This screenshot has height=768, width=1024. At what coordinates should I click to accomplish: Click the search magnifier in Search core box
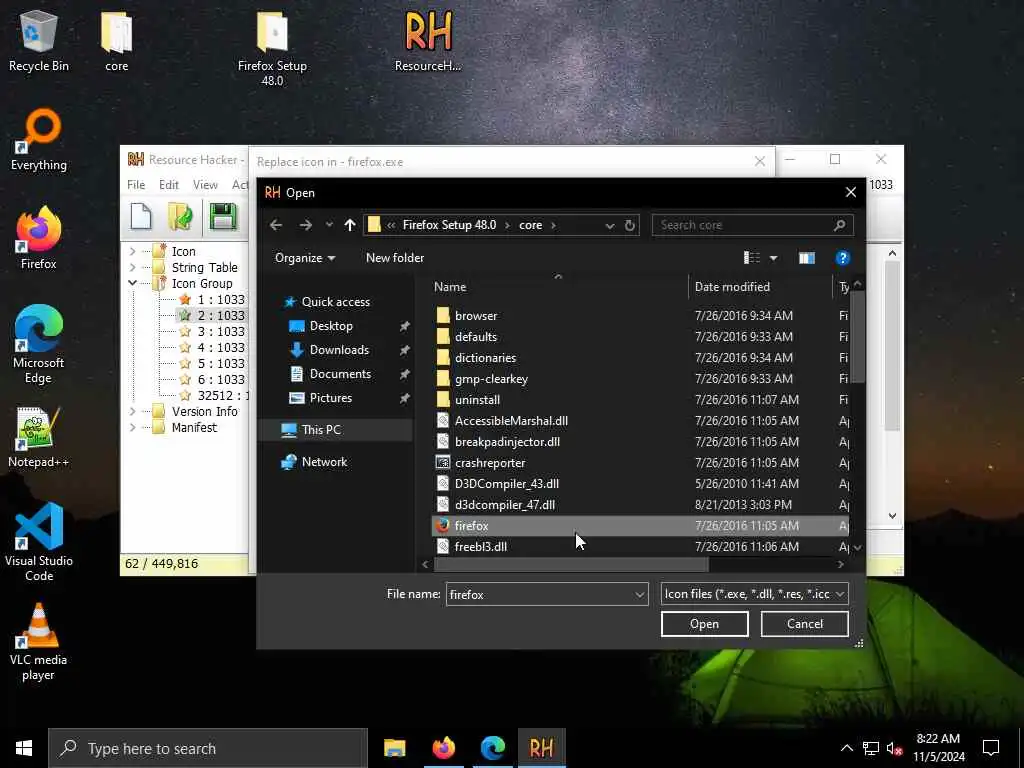point(840,225)
